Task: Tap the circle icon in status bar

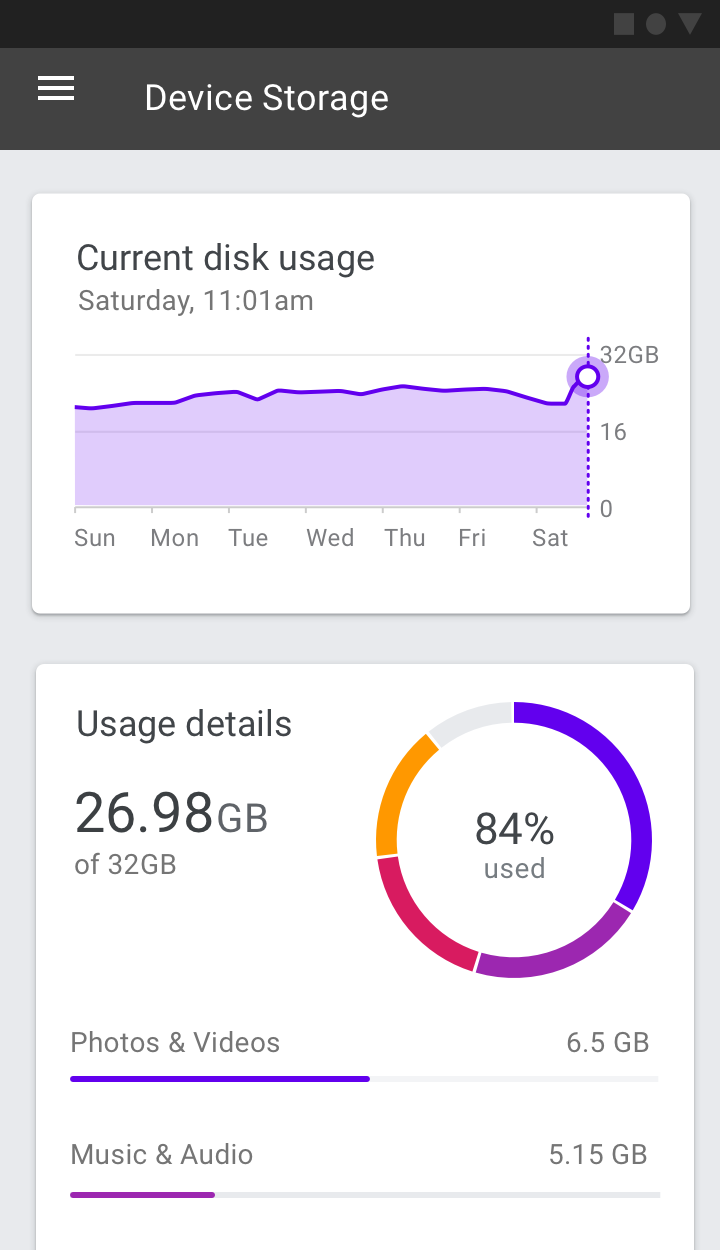Action: 656,24
